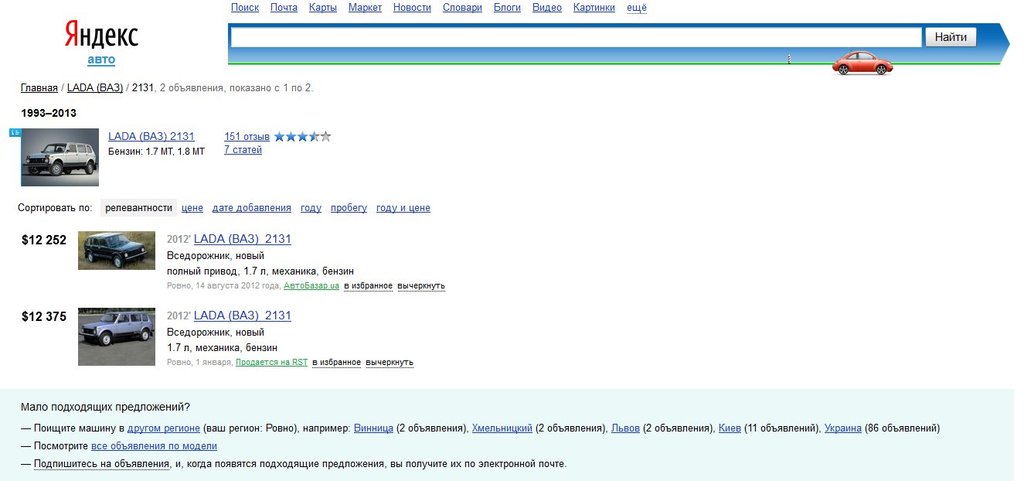
Task: Click the Бензин: 1.7 MT, 1.8 MT text
Action: pyautogui.click(x=156, y=151)
